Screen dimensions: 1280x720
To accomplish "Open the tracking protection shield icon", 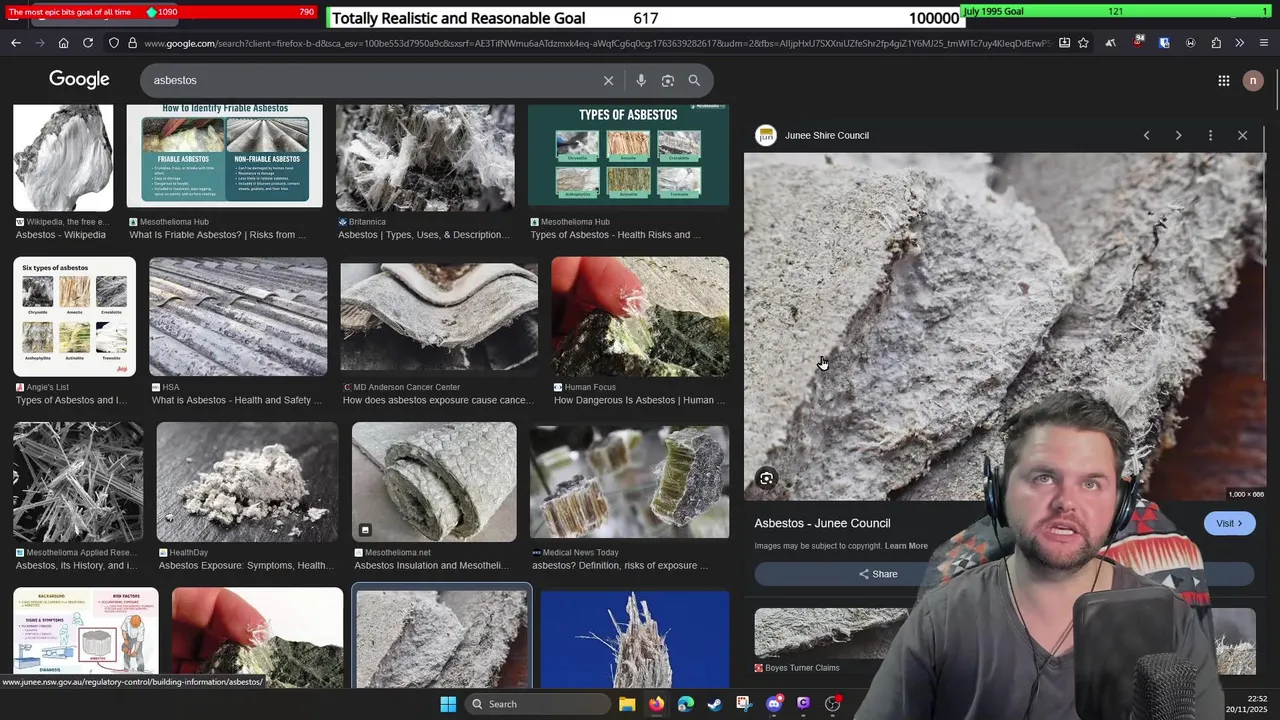I will tap(114, 43).
